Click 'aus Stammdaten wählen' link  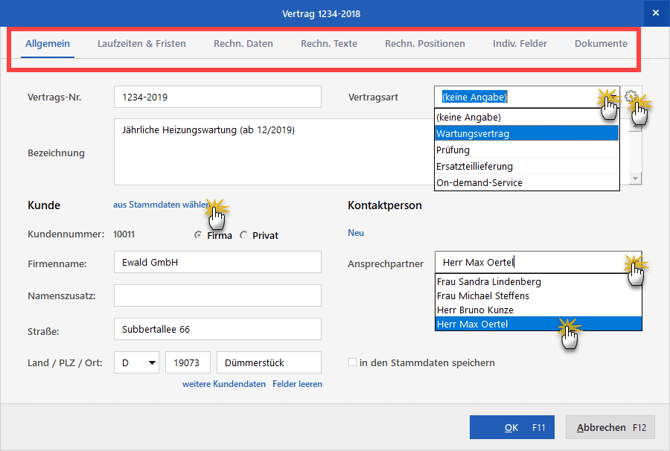[160, 205]
